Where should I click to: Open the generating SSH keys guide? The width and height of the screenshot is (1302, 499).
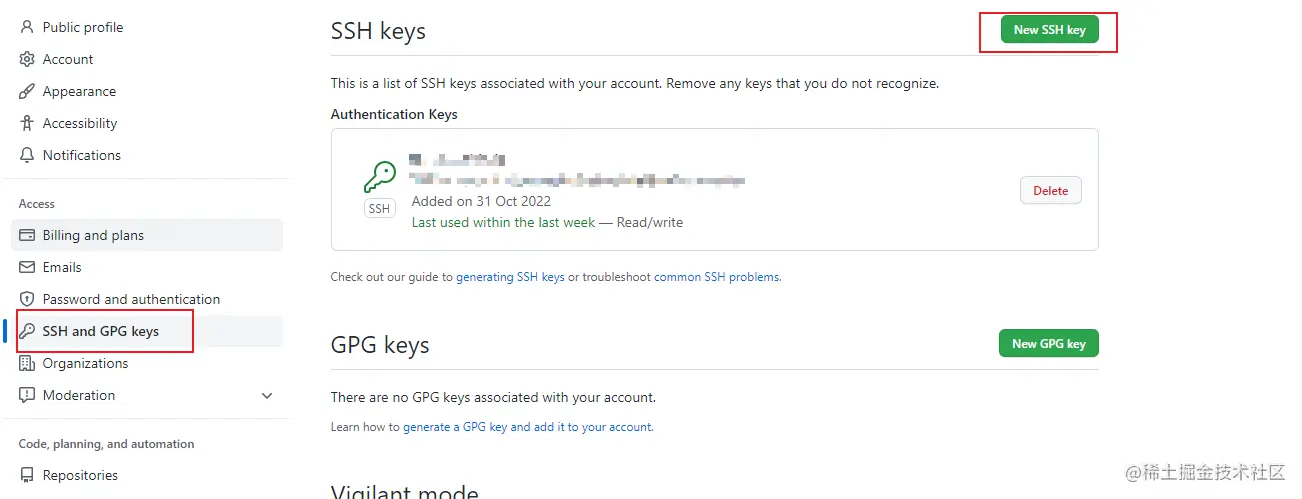pyautogui.click(x=510, y=277)
